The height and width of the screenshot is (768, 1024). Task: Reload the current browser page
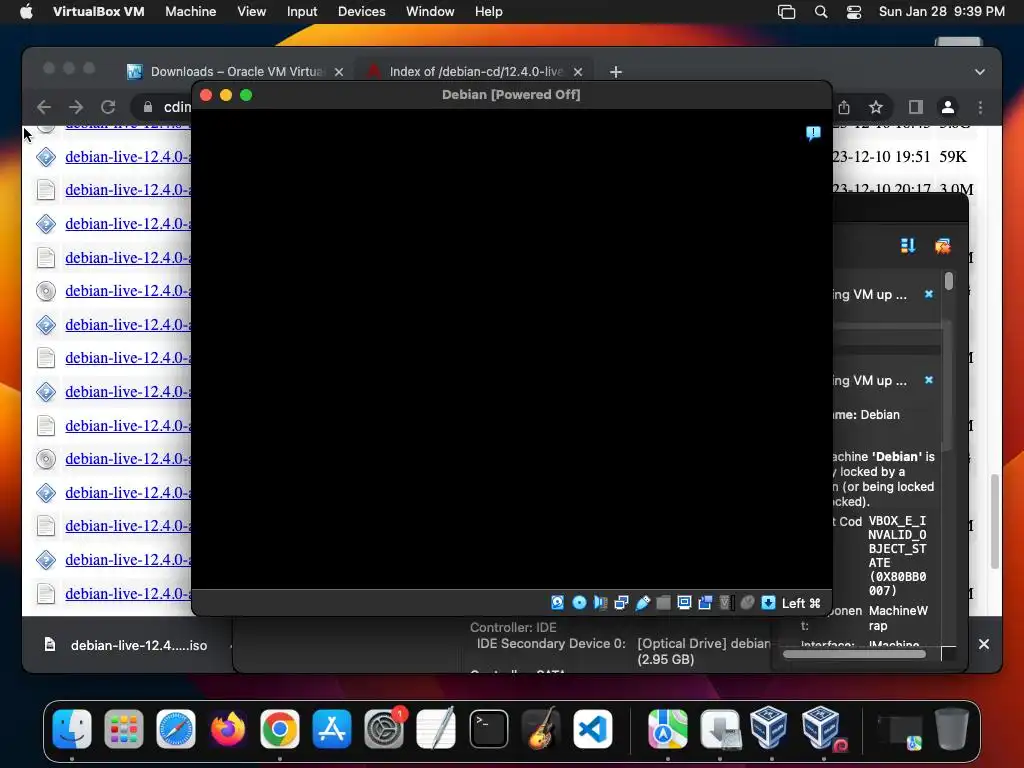click(x=108, y=107)
